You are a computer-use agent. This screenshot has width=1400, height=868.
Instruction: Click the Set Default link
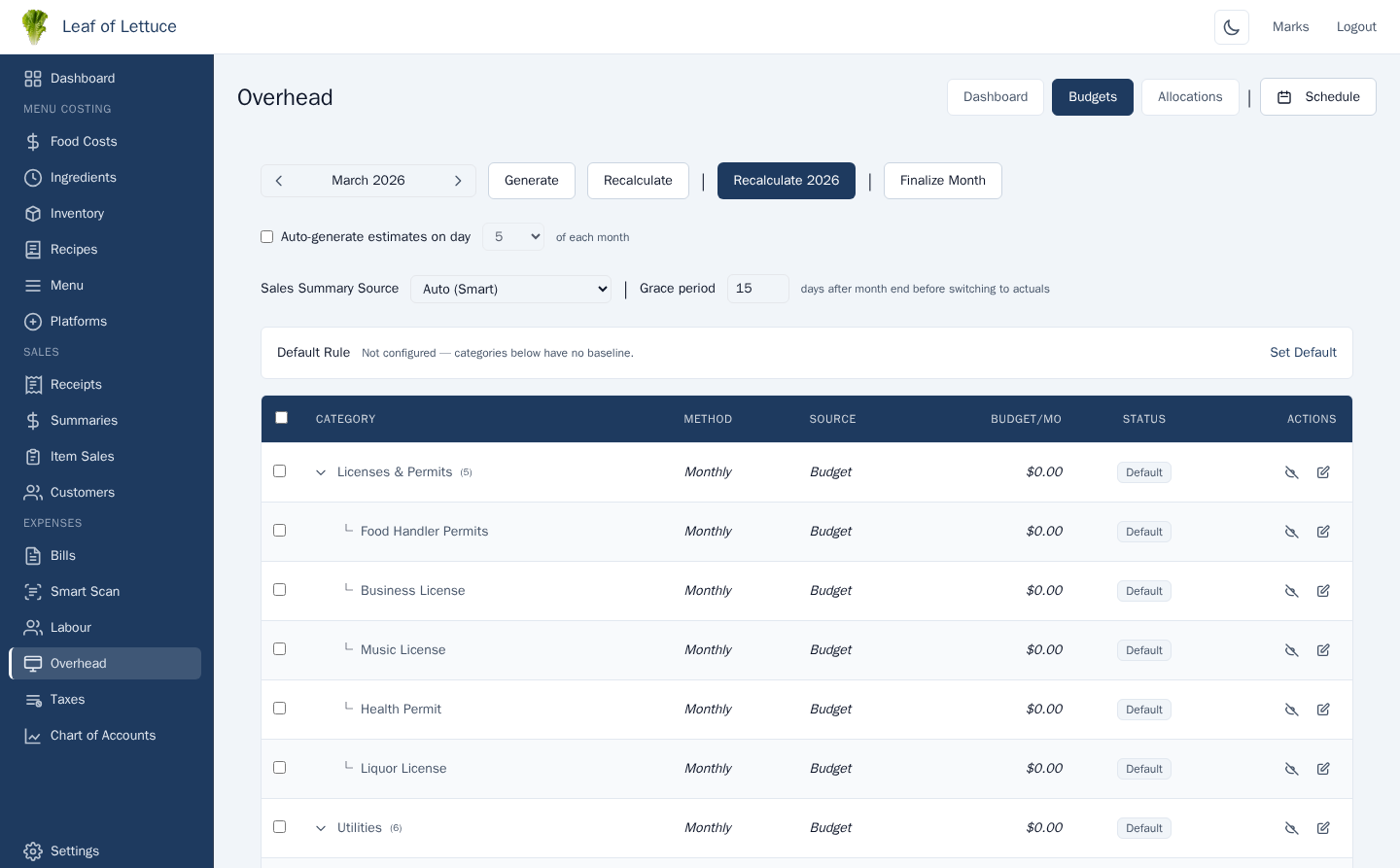[x=1303, y=353]
